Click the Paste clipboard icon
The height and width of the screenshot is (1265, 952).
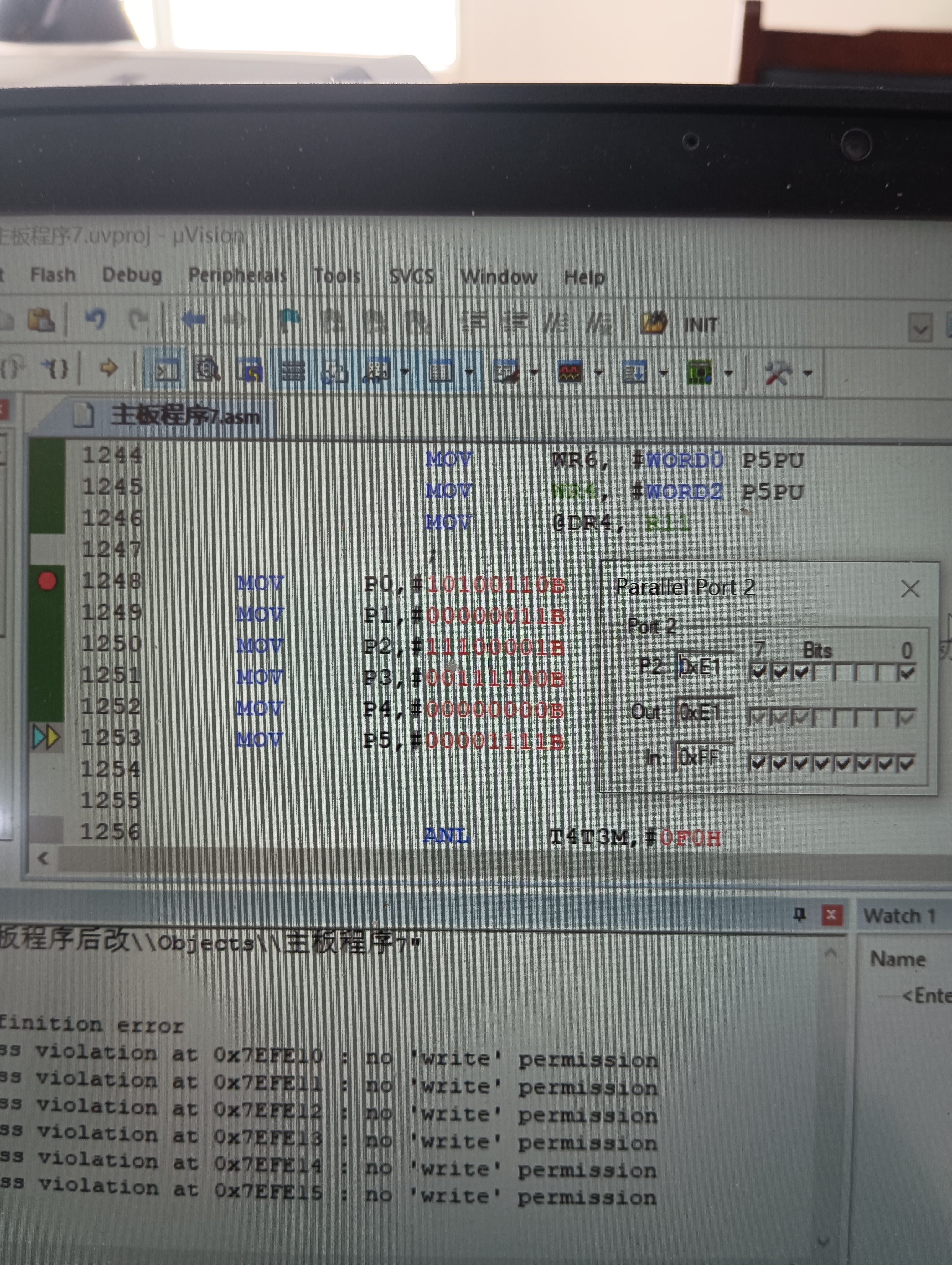41,320
